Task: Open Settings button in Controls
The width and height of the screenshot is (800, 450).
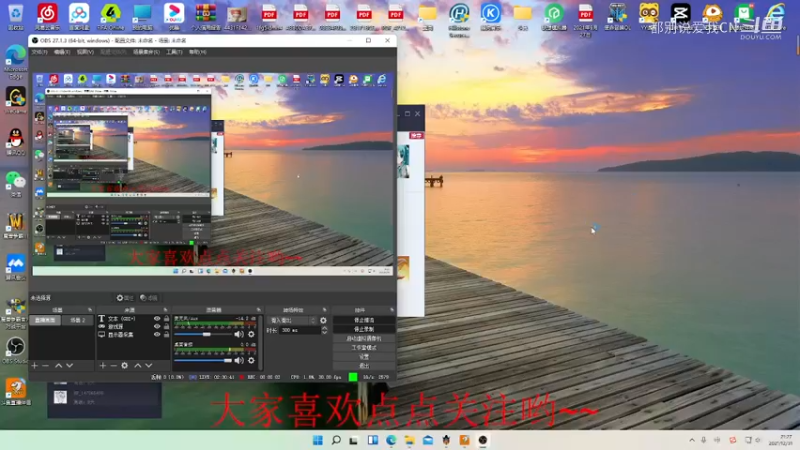Action: [x=364, y=357]
